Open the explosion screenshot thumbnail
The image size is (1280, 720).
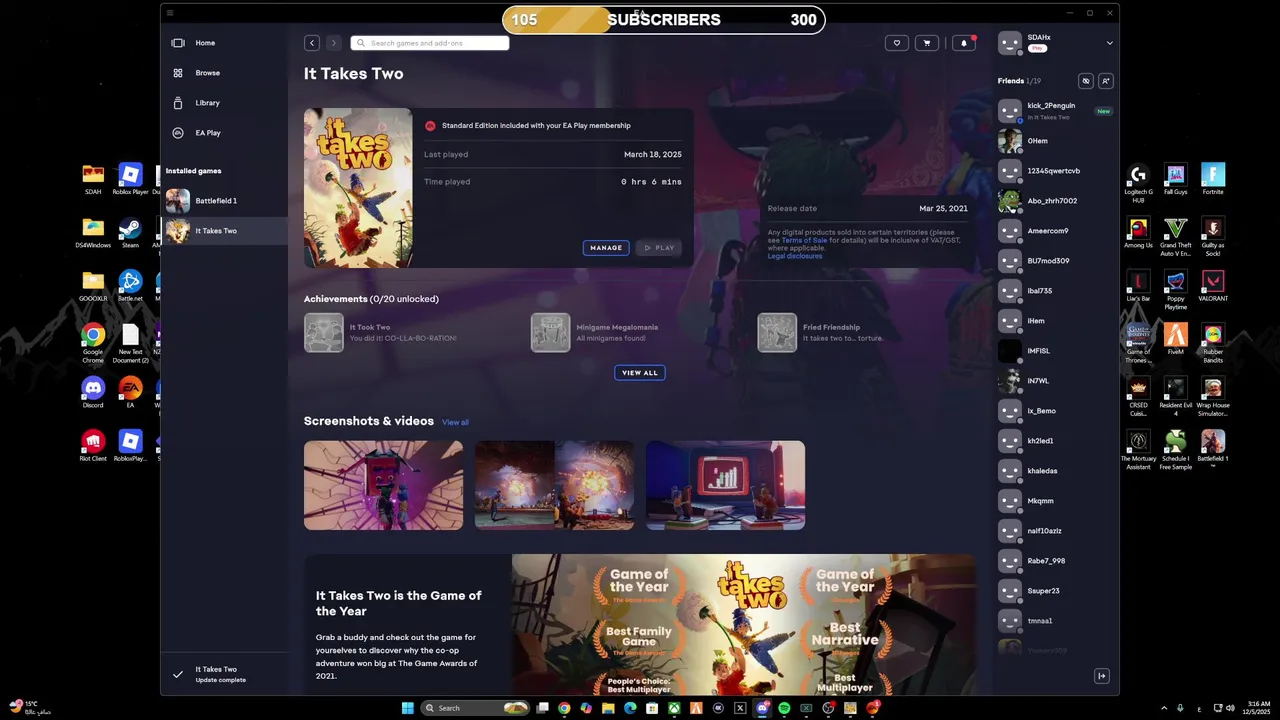pyautogui.click(x=554, y=485)
